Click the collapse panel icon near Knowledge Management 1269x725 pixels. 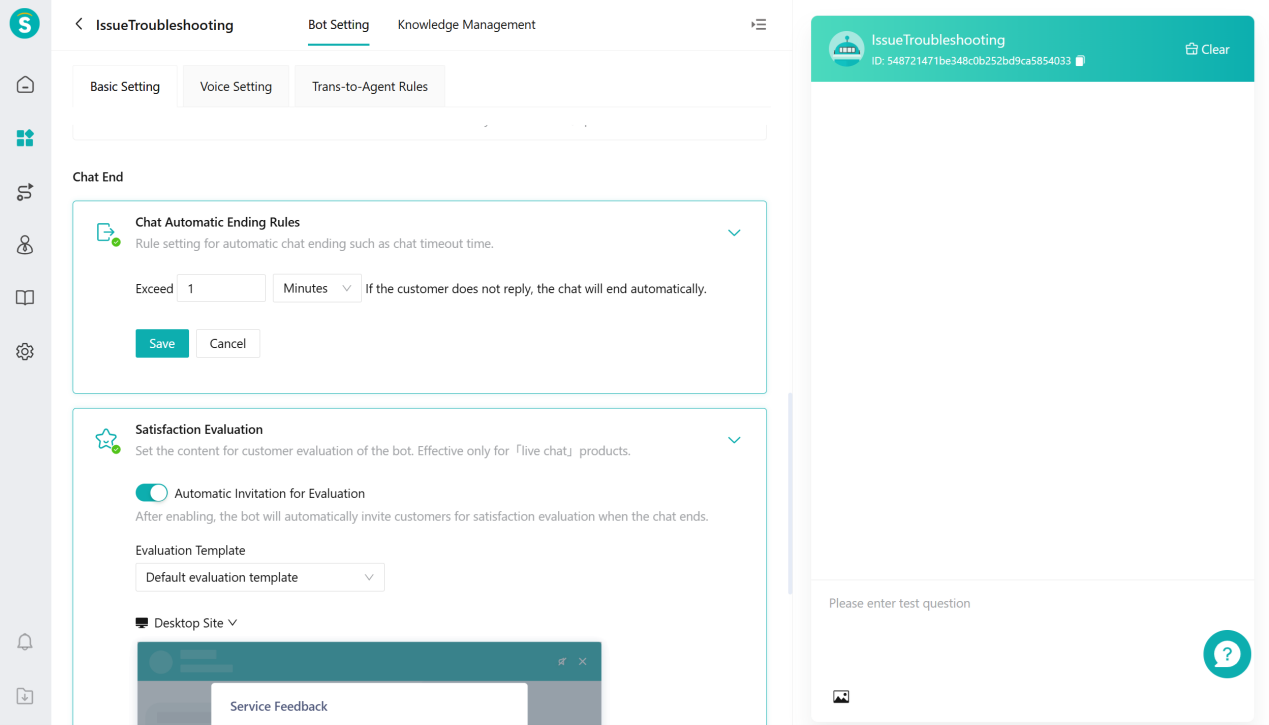coord(758,24)
